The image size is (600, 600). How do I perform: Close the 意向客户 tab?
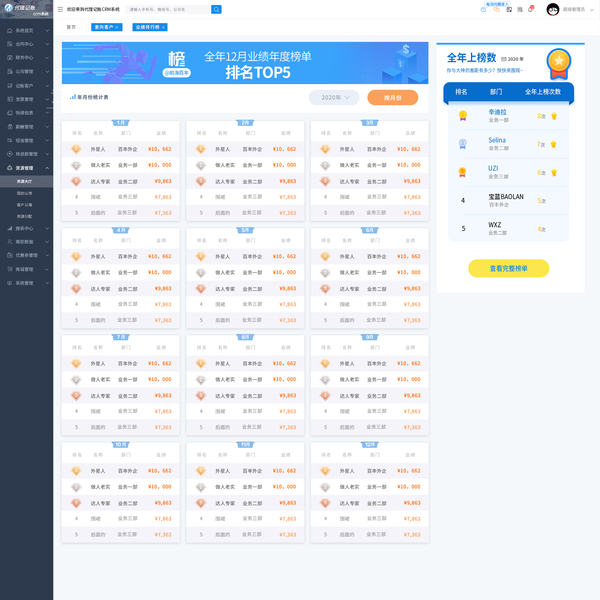click(117, 28)
